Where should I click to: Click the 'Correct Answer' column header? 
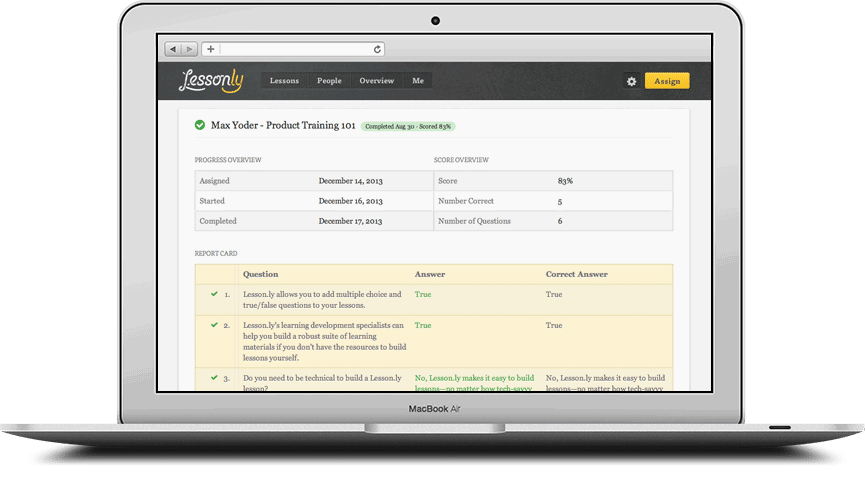tap(576, 274)
